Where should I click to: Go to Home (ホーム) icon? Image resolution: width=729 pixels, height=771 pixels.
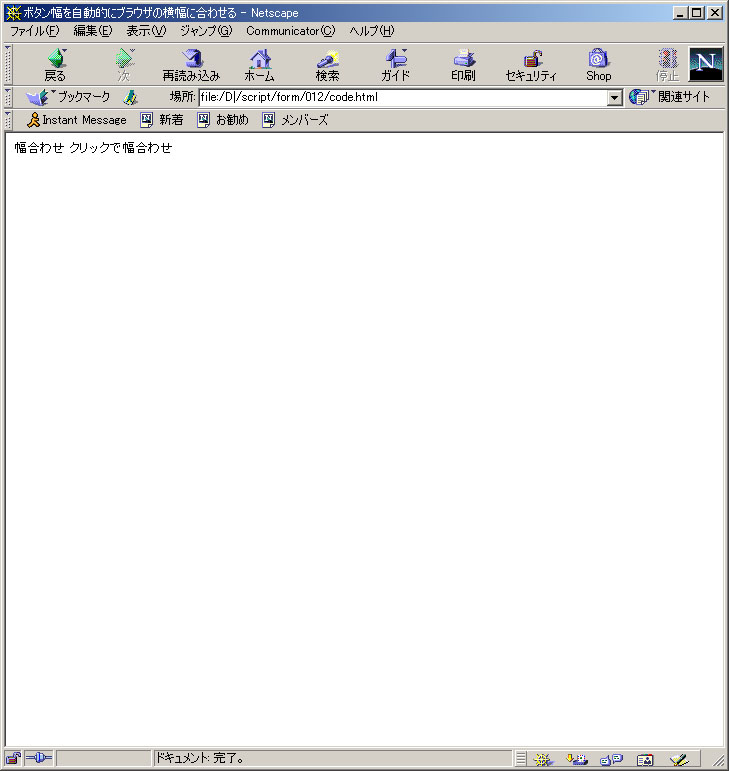pos(260,64)
